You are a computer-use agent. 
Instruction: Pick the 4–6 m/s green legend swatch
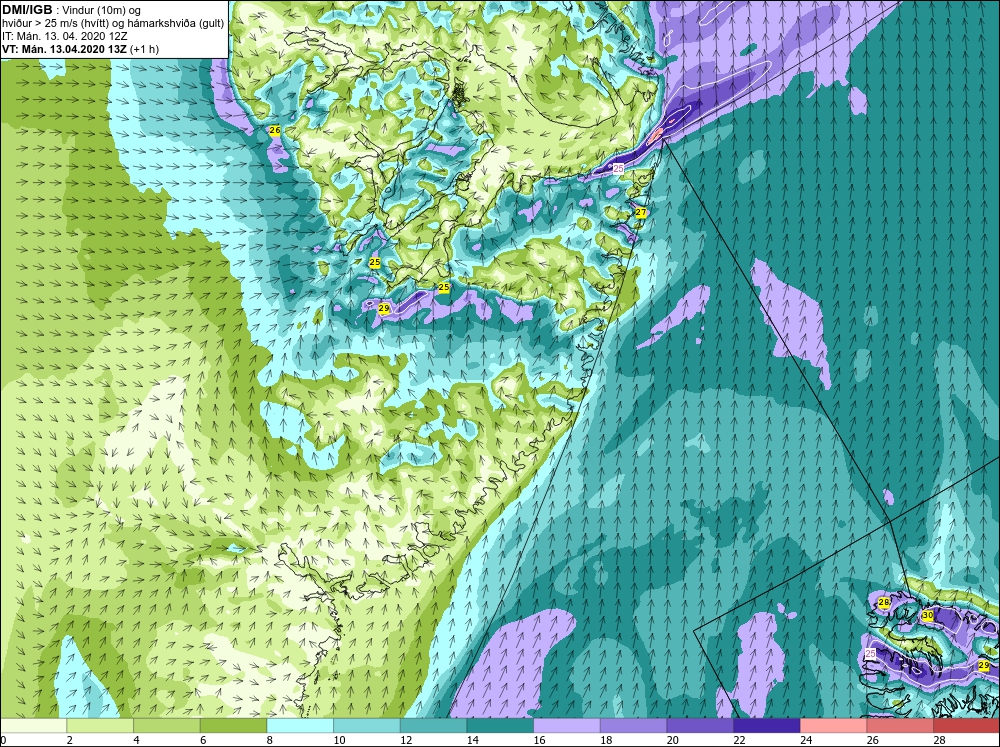[x=166, y=725]
